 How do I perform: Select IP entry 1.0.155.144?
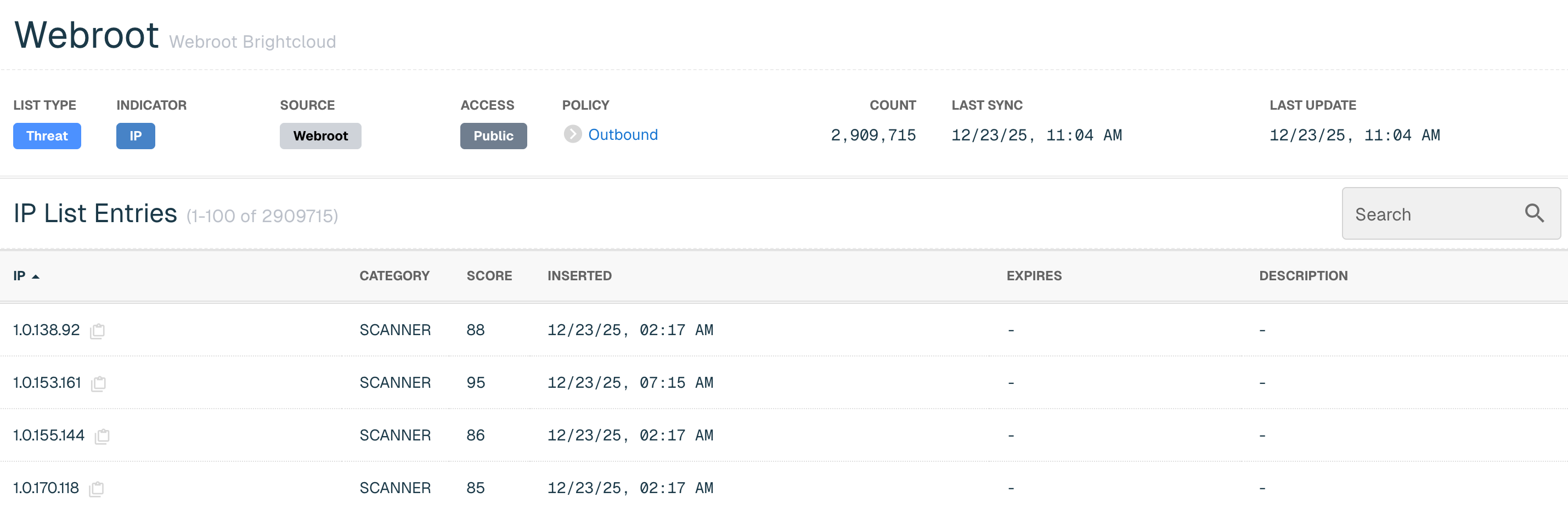click(x=49, y=436)
